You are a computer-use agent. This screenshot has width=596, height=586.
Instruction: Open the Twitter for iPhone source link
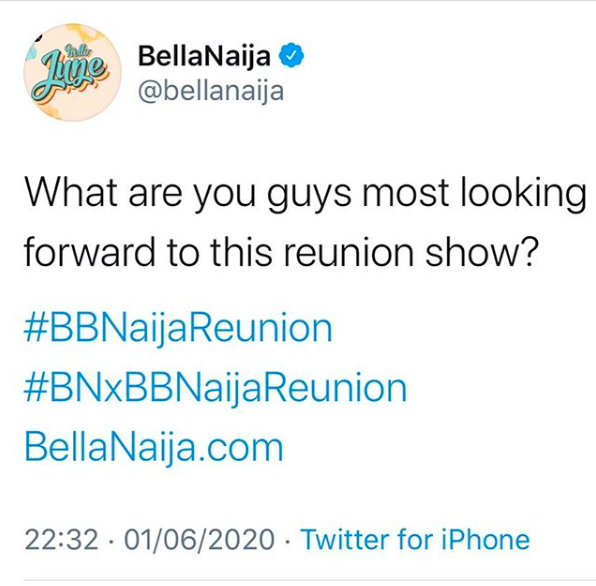click(415, 539)
